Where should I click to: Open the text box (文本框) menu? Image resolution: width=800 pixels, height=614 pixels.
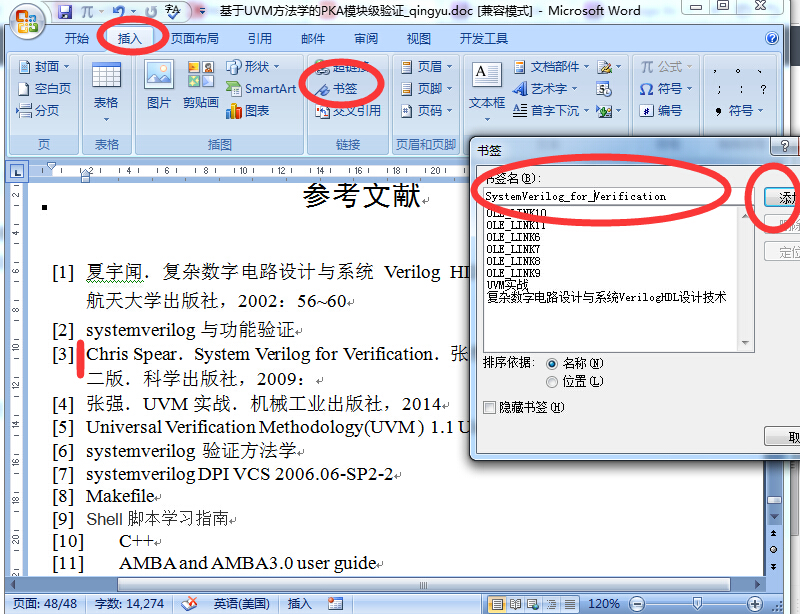(x=487, y=92)
